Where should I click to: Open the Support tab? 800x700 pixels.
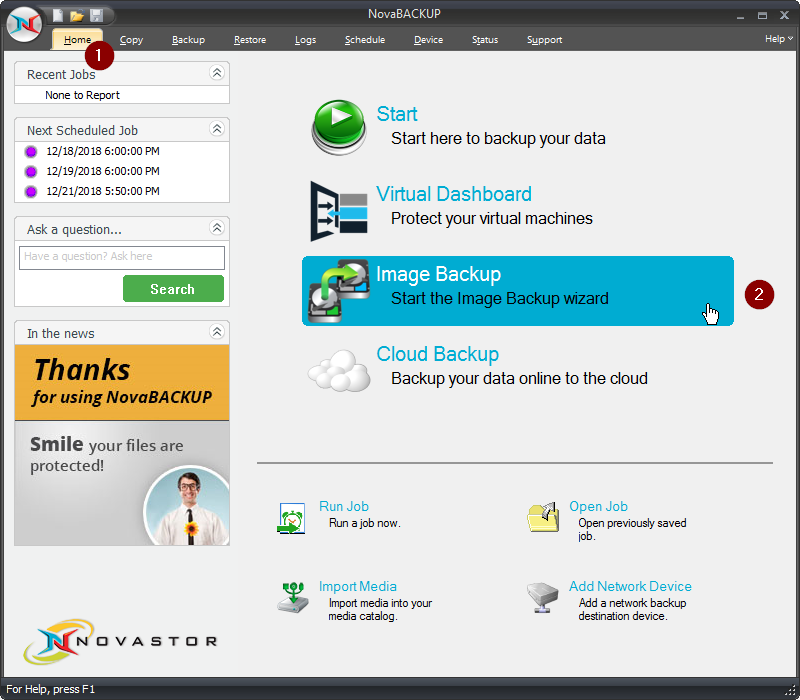pos(544,40)
